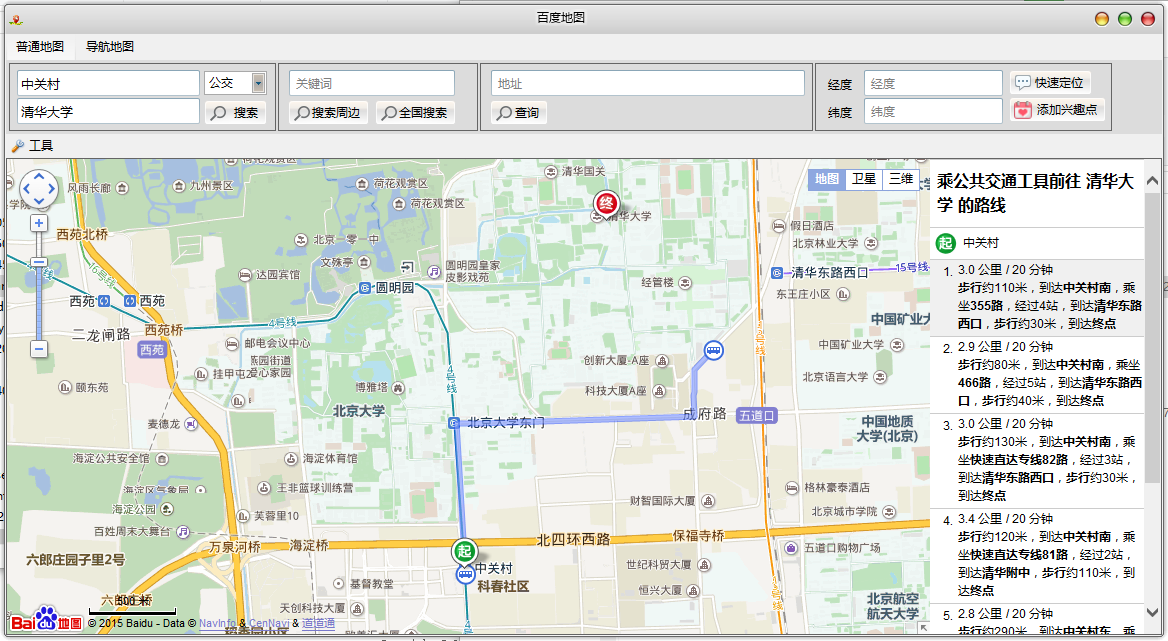Click the 添加兴趣点 add POI button
1168x641 pixels.
click(x=1057, y=109)
